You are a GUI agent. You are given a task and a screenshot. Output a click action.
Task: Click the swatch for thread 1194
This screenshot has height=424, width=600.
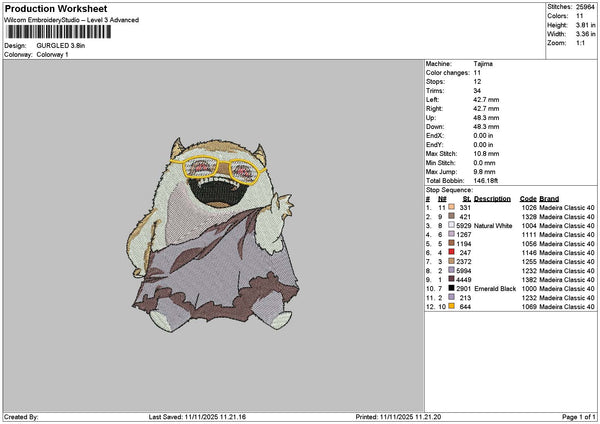452,243
